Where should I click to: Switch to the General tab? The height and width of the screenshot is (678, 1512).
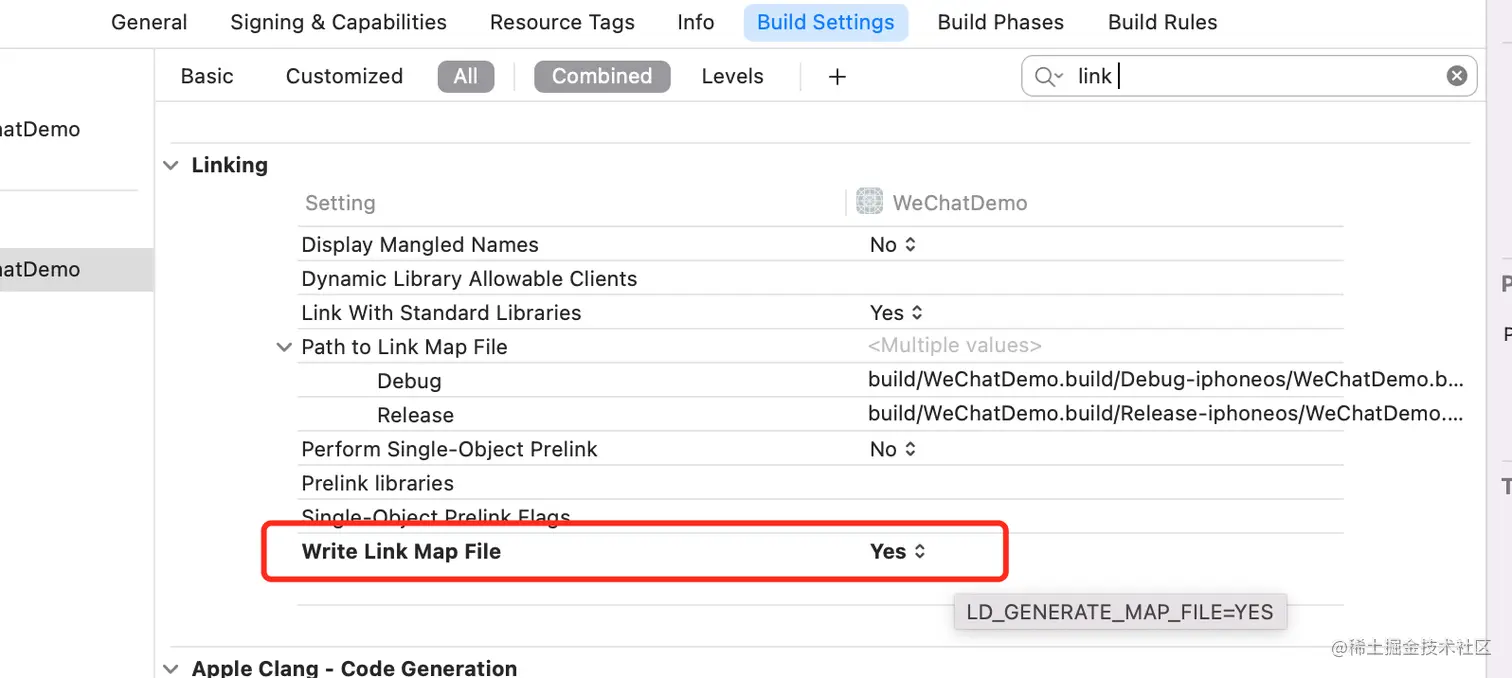[x=149, y=22]
